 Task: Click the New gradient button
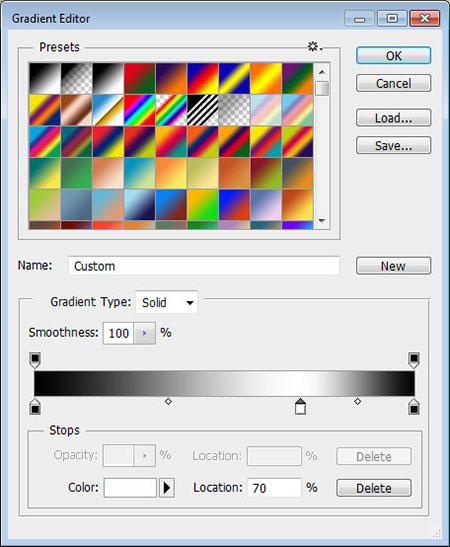coord(393,266)
